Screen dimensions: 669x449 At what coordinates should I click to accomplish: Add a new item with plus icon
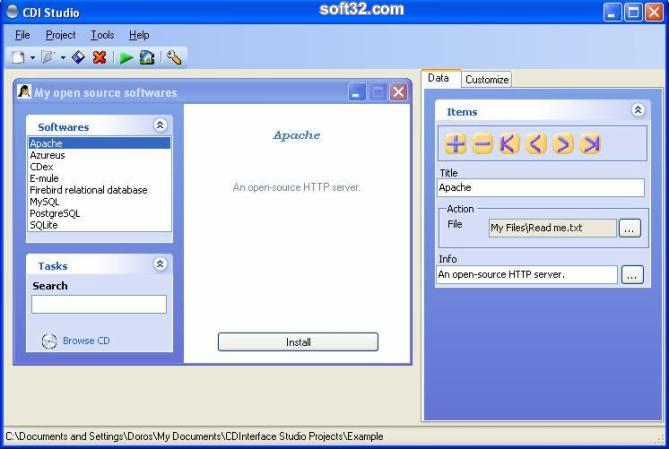pyautogui.click(x=456, y=144)
